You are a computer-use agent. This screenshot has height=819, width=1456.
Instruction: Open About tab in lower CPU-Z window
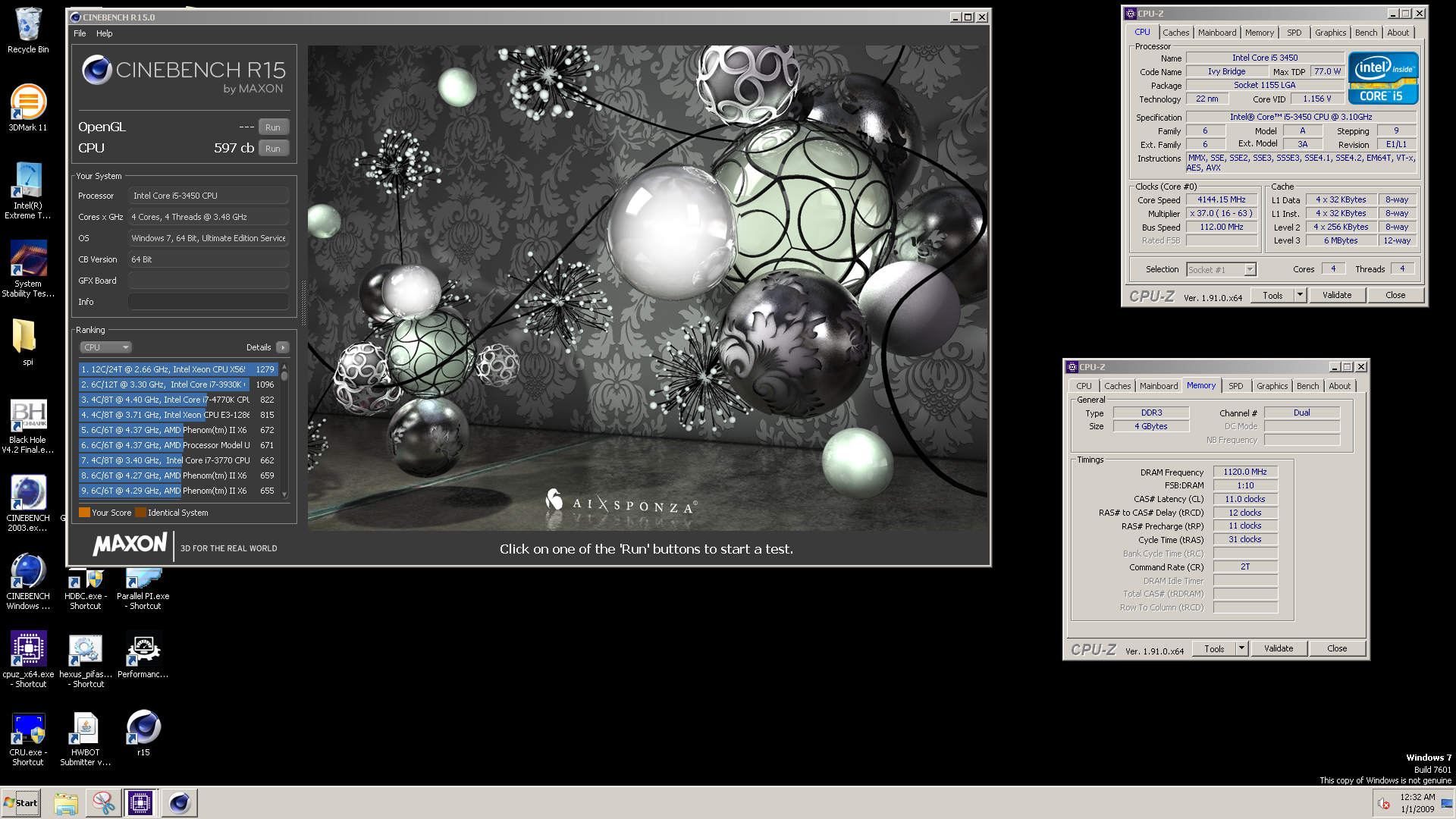tap(1340, 386)
